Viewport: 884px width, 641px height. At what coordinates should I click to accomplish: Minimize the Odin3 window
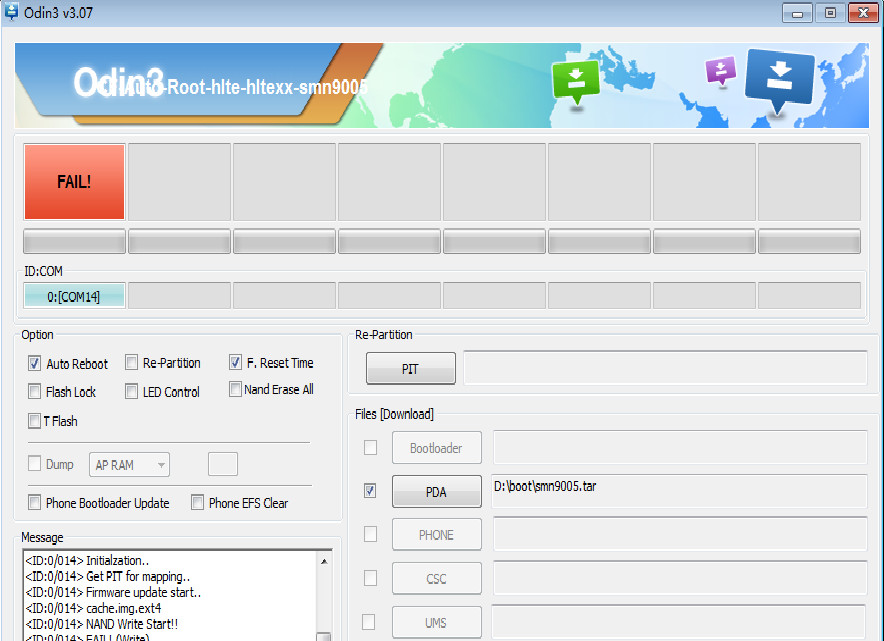(797, 13)
